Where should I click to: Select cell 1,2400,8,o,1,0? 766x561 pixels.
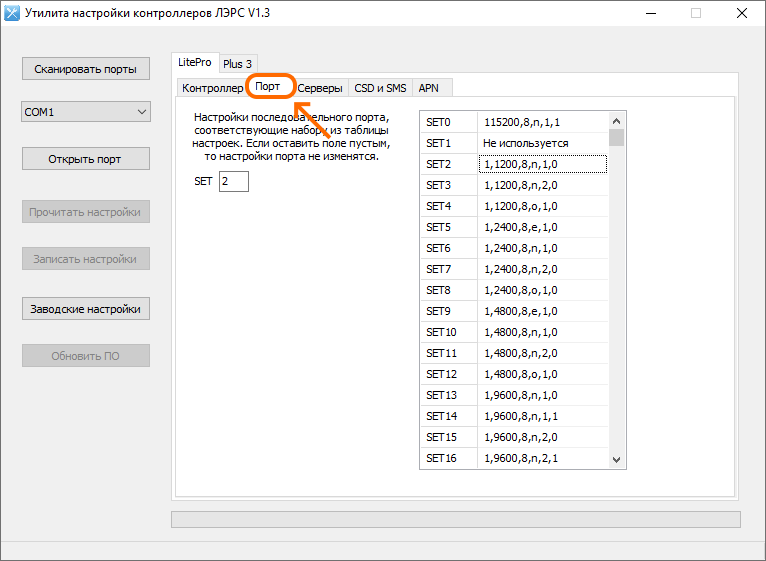(543, 290)
